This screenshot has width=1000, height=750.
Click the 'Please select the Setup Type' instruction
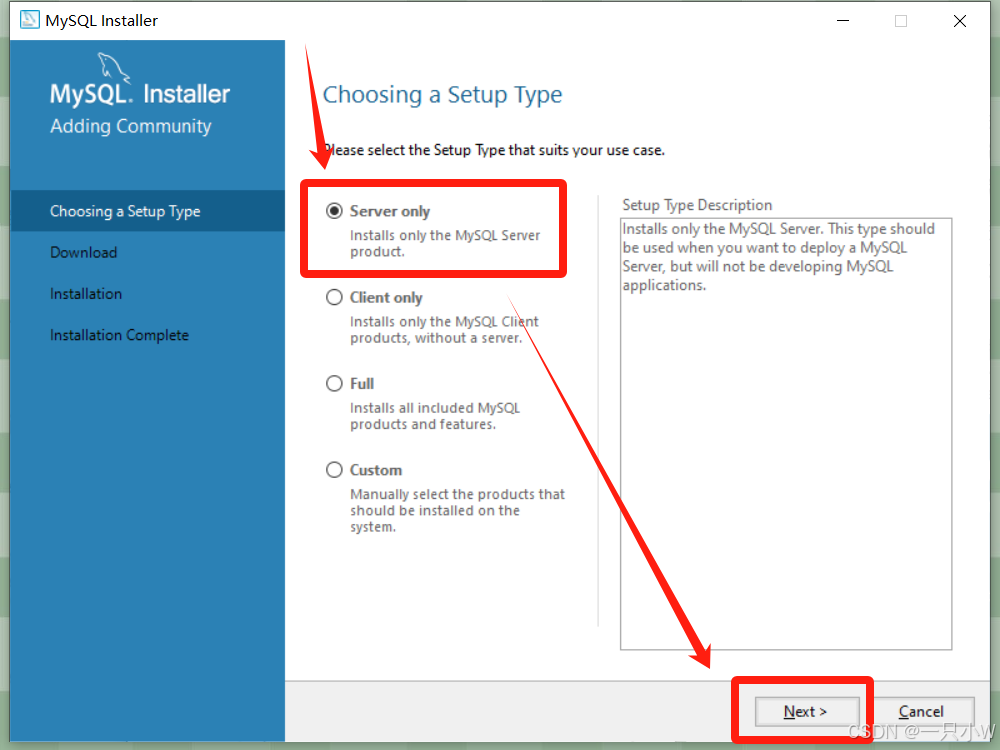(x=494, y=151)
